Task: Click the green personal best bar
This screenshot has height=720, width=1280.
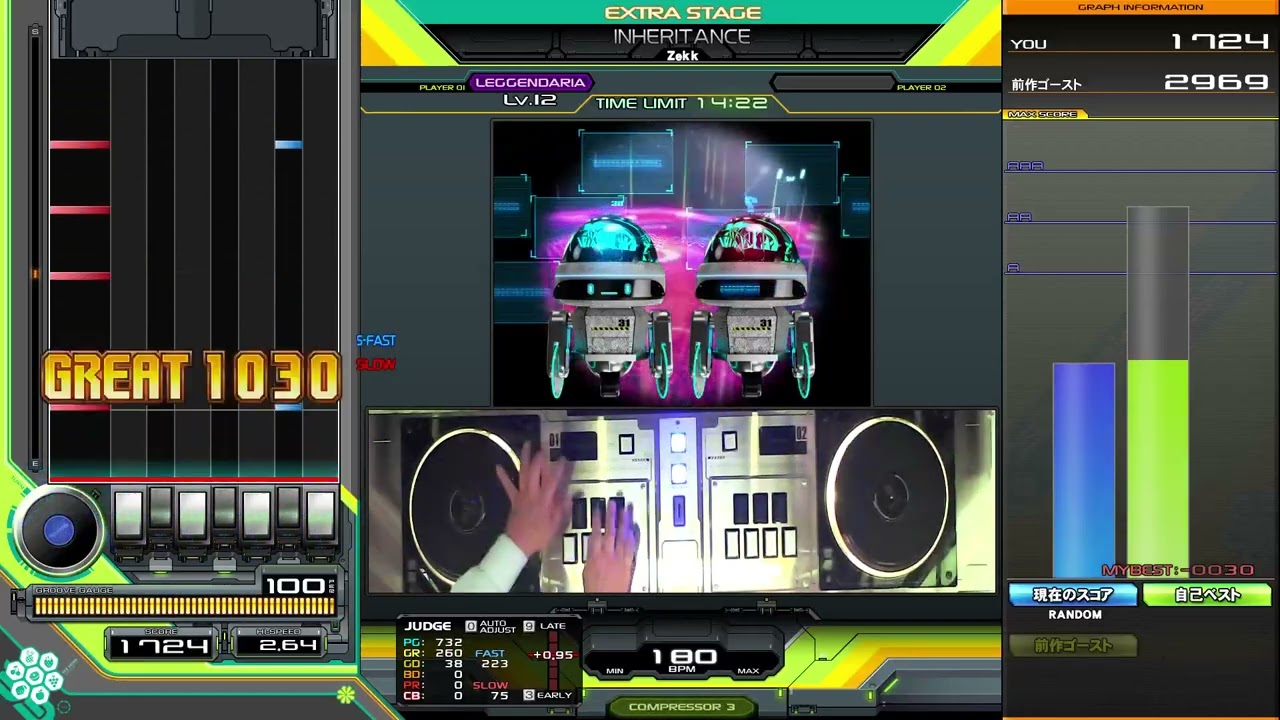Action: click(x=1158, y=469)
